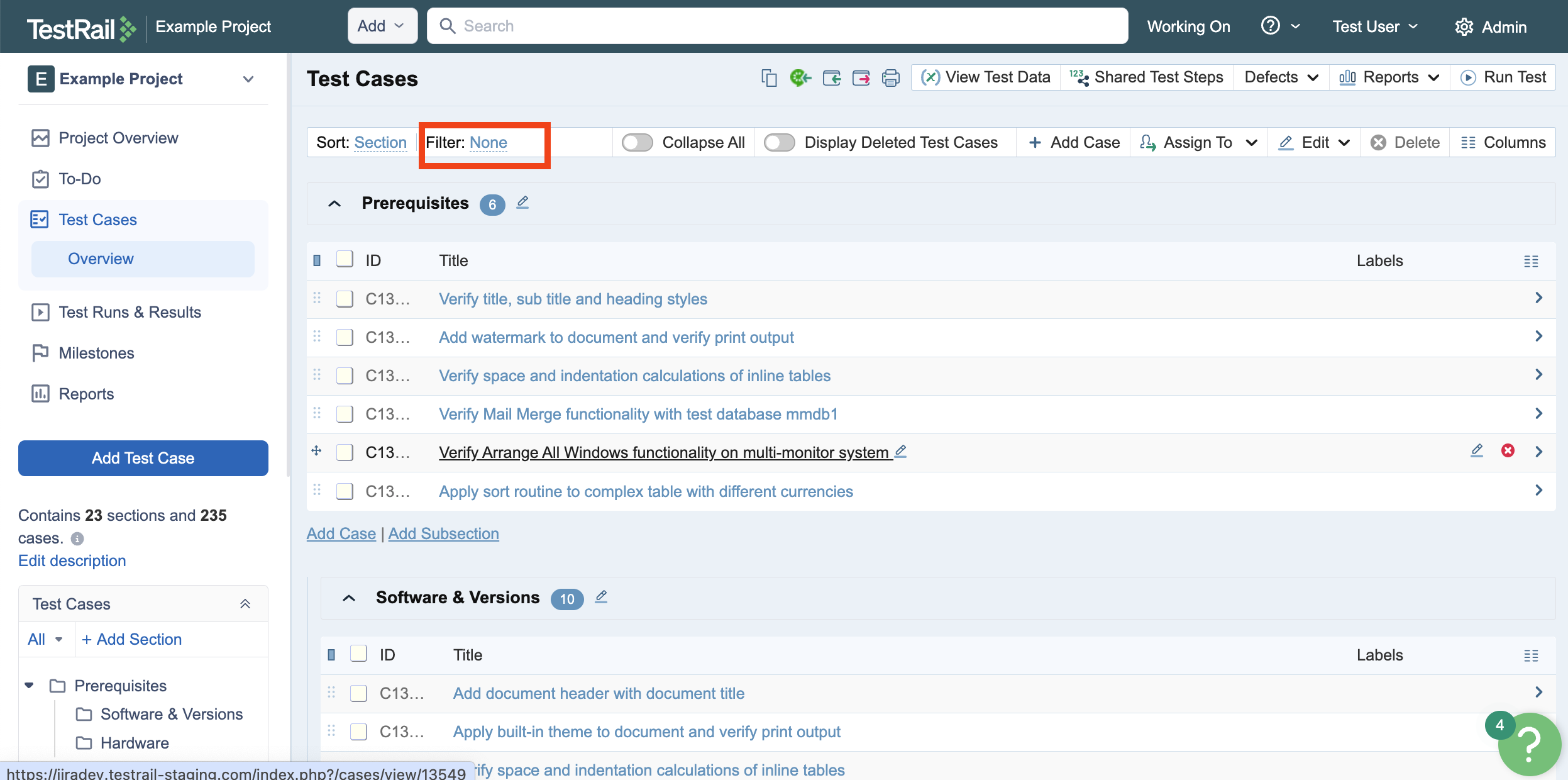Click into the Search input field
This screenshot has height=780, width=1568.
[x=777, y=26]
